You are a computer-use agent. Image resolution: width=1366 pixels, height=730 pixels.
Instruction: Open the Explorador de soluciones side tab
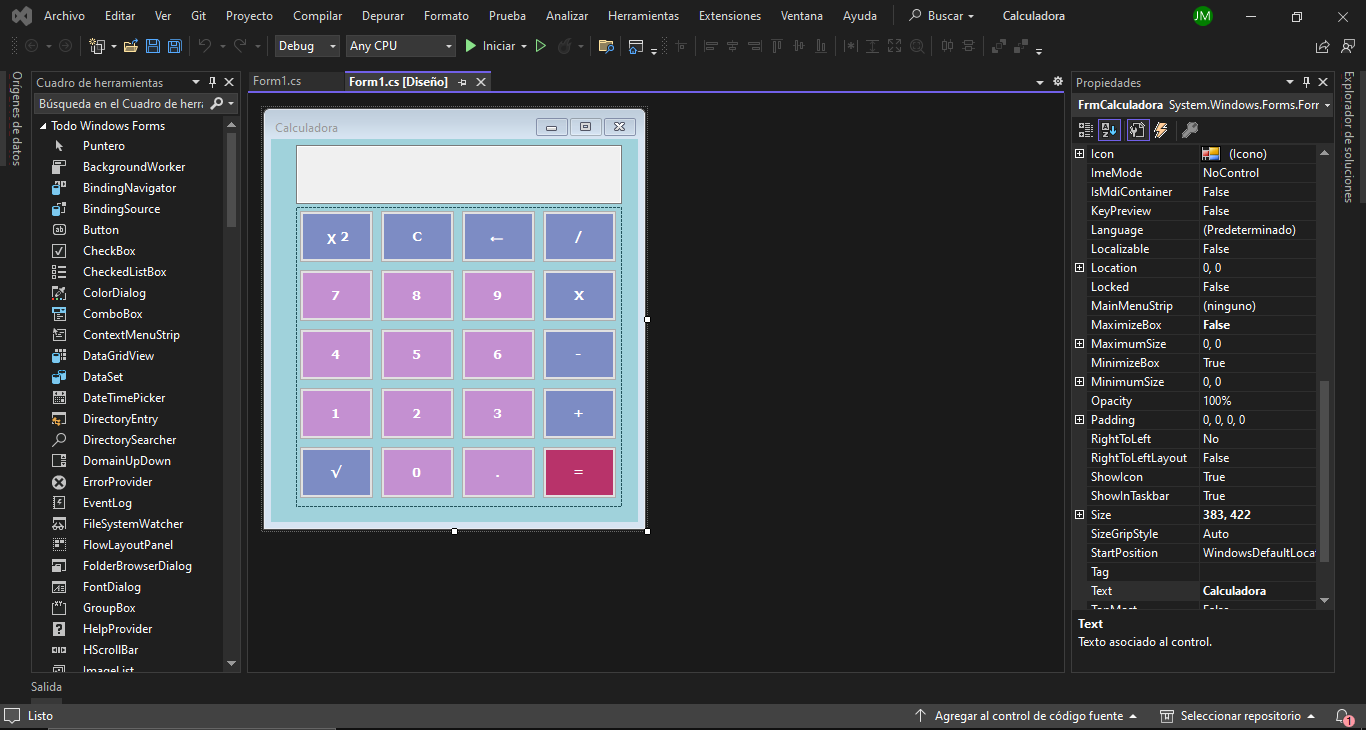click(1349, 137)
